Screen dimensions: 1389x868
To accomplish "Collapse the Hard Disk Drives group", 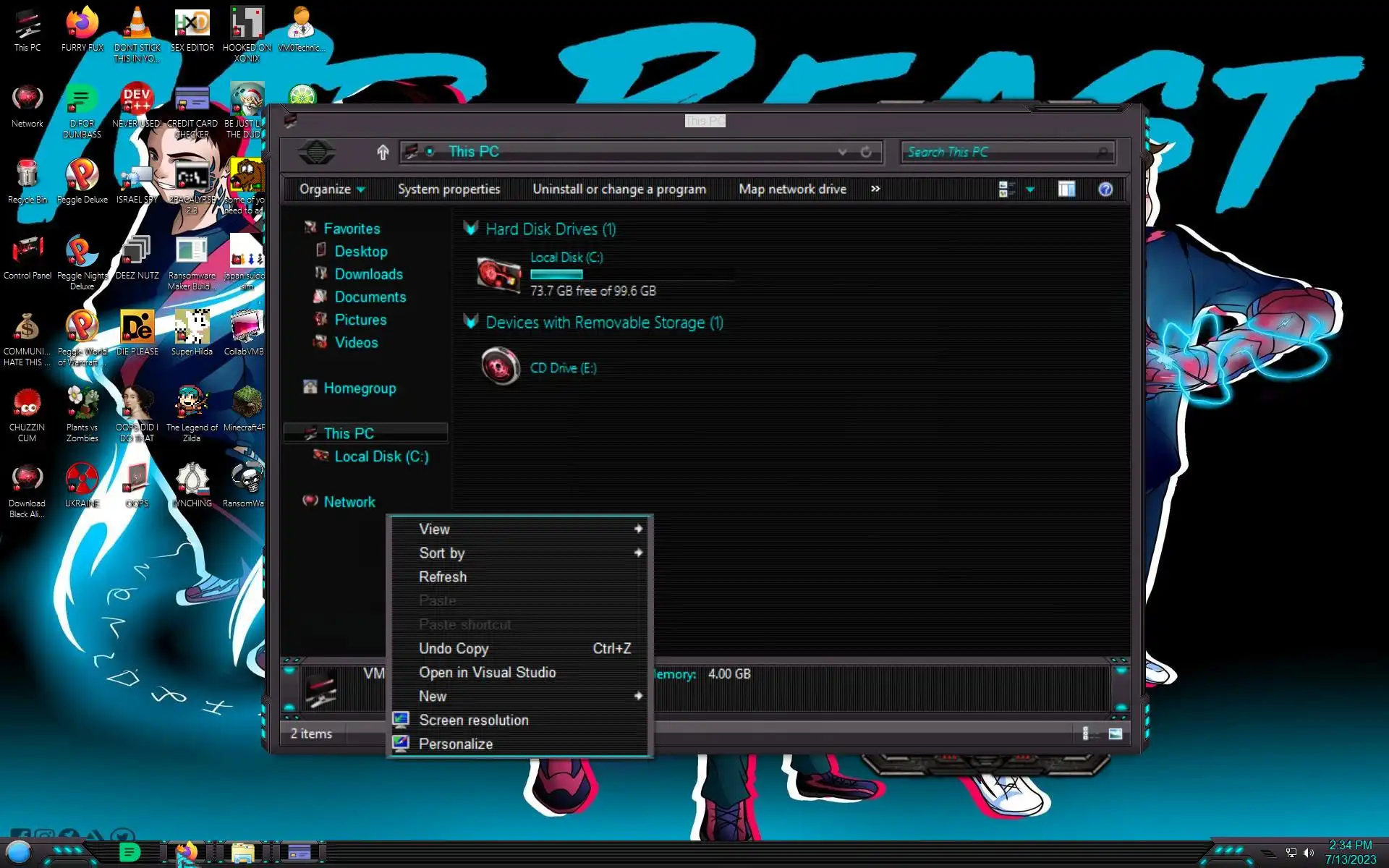I will tap(471, 229).
